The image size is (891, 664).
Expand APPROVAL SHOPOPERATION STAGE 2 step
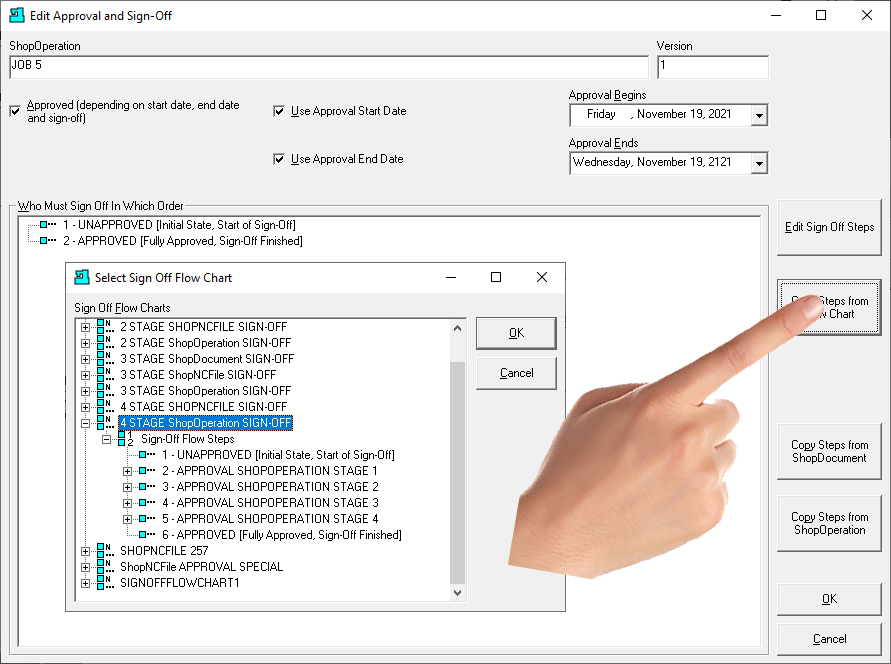(x=127, y=487)
